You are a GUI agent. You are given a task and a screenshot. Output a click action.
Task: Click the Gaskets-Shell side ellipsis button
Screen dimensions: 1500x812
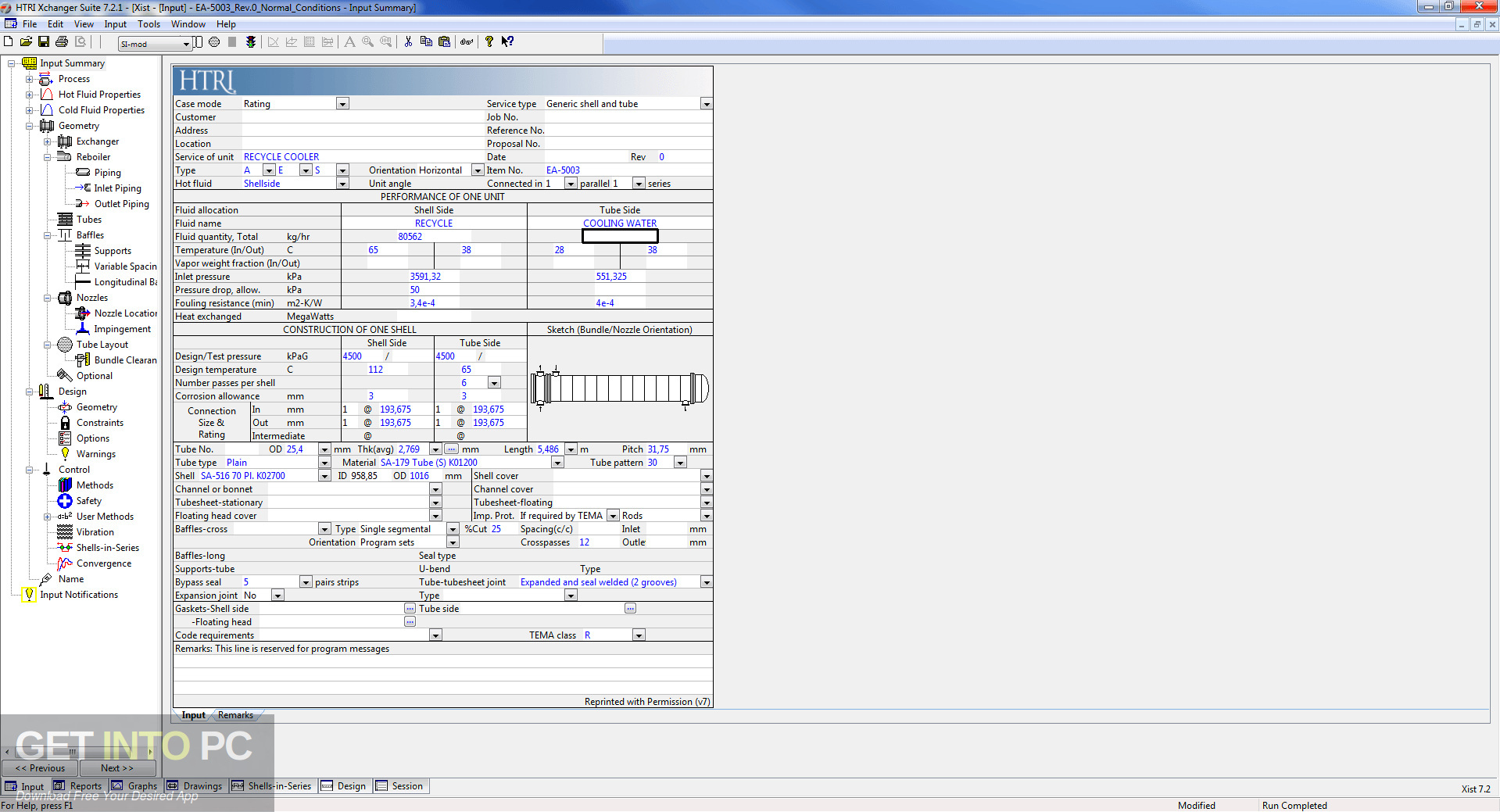coord(410,609)
